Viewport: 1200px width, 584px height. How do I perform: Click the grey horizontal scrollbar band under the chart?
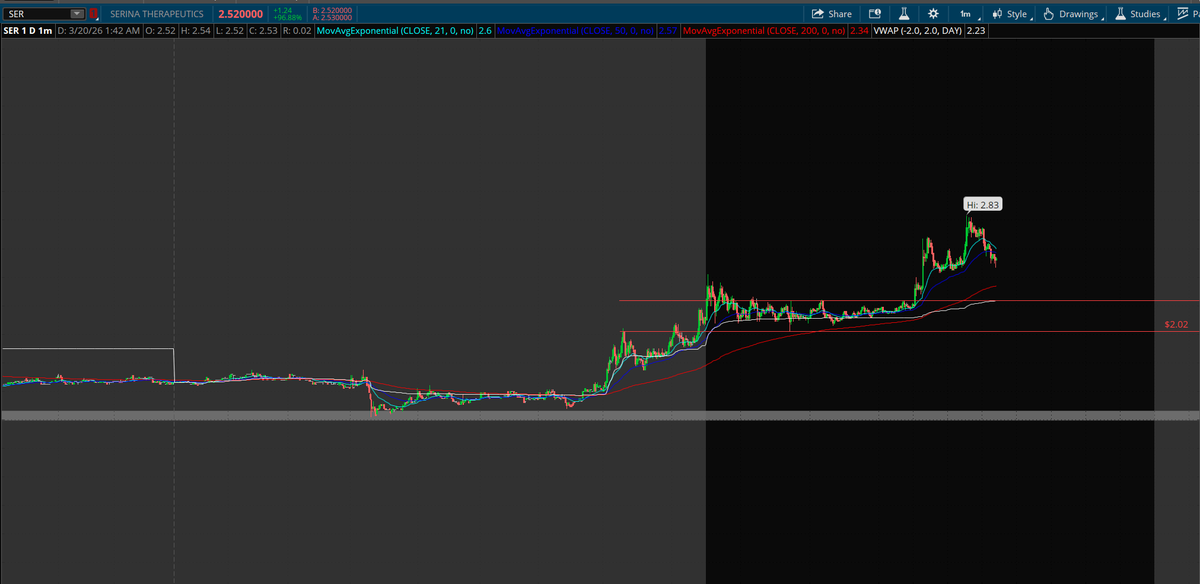click(x=600, y=415)
